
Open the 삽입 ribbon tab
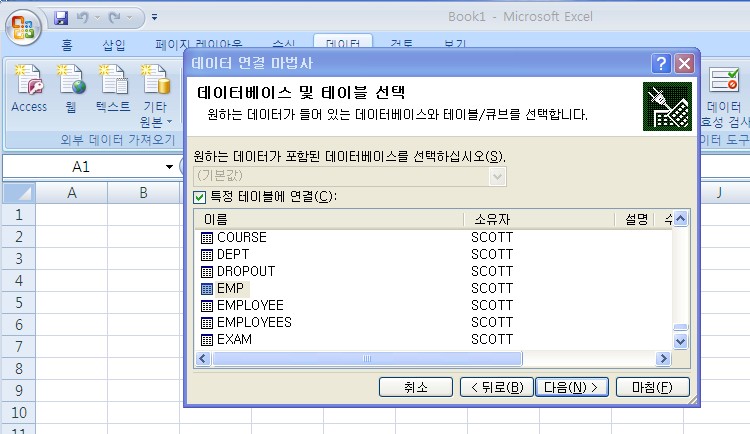click(x=114, y=45)
